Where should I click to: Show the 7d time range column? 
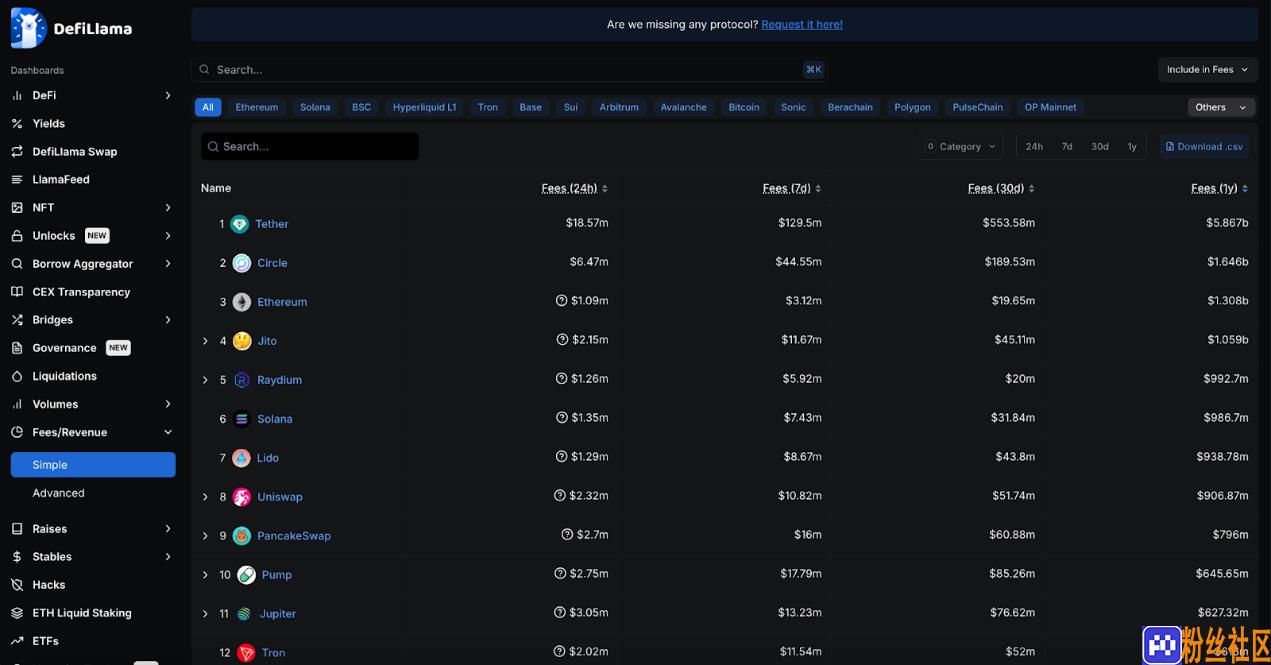[1067, 147]
